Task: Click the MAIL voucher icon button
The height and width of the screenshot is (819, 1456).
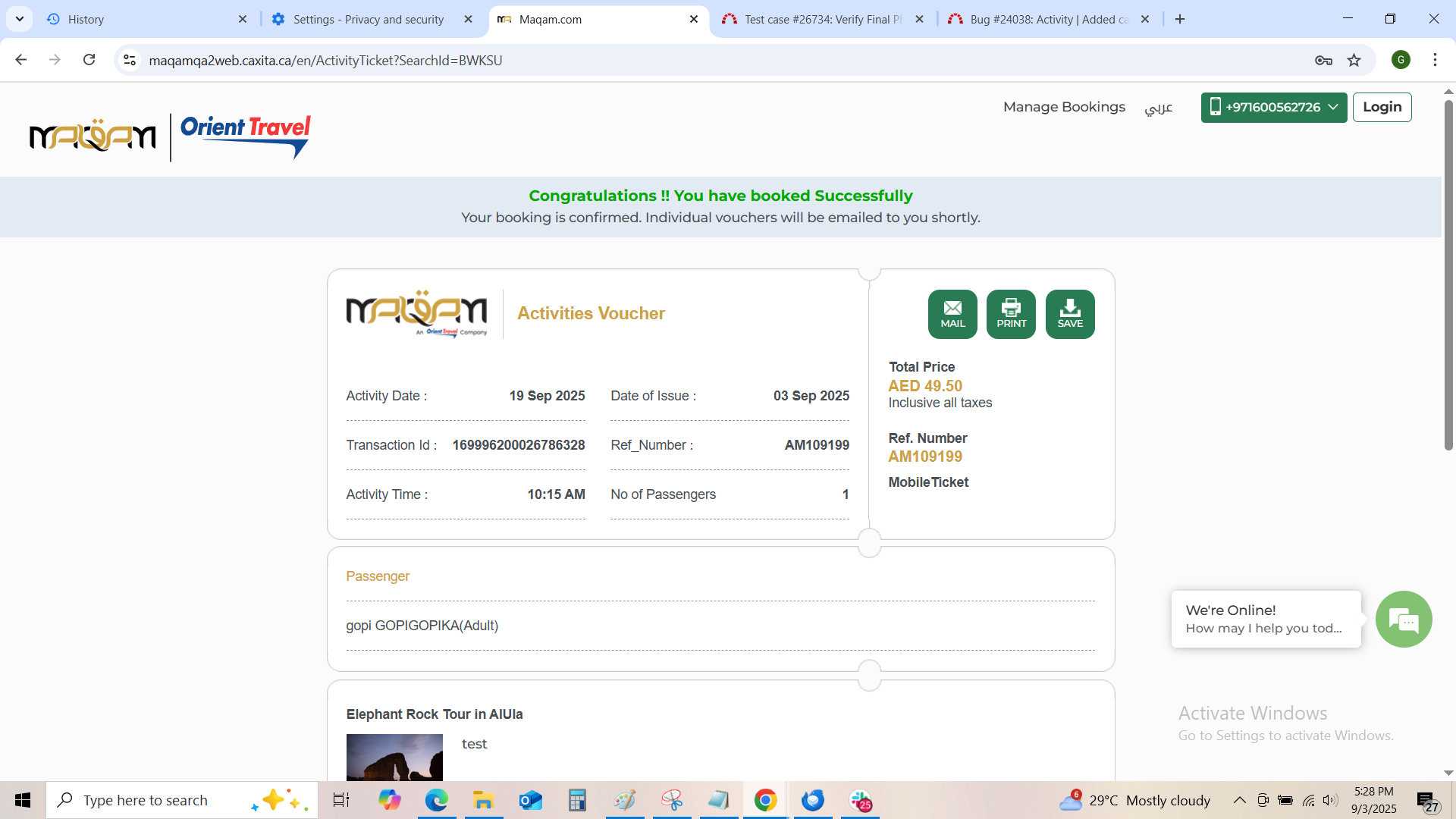Action: [952, 314]
